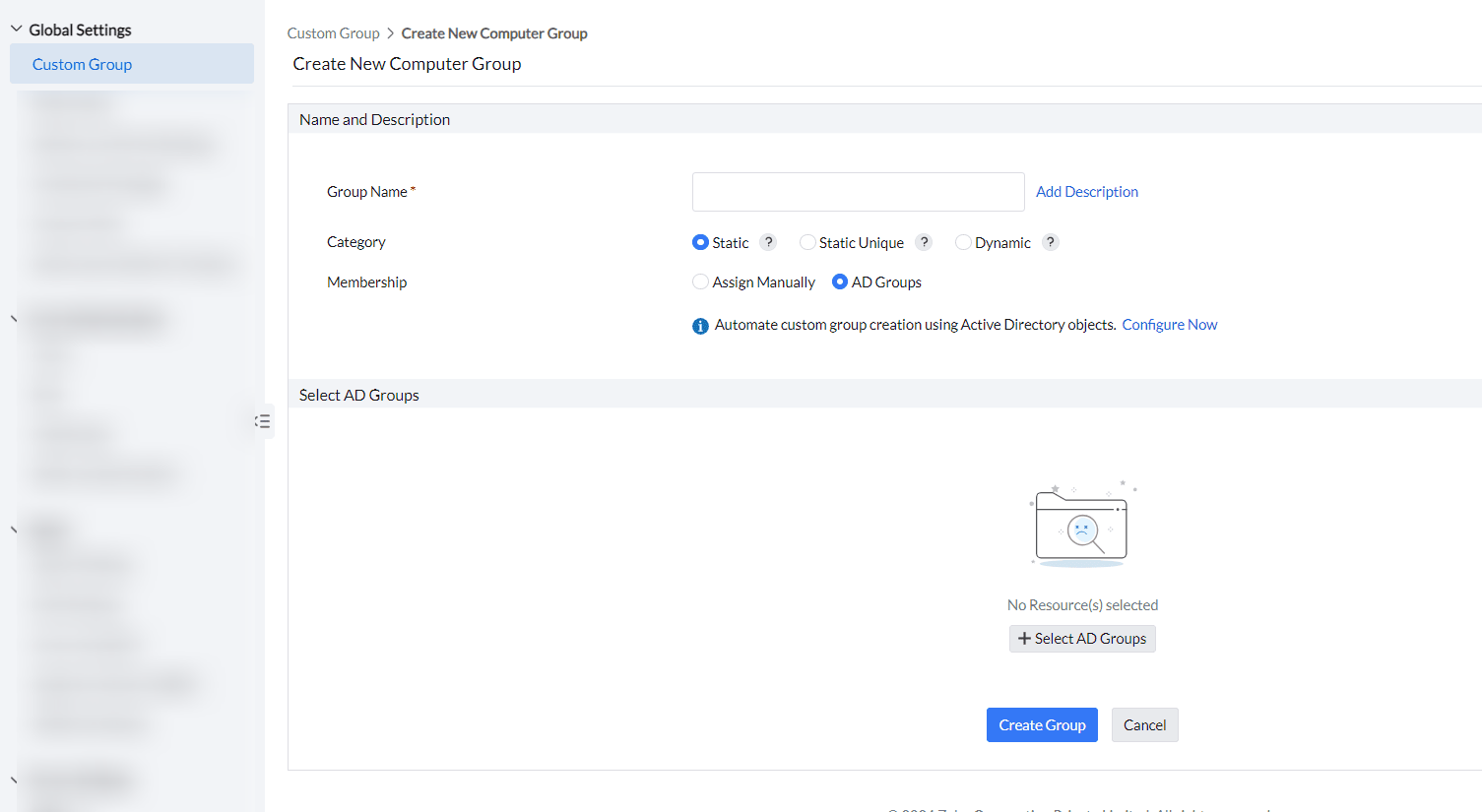Collapse the sidebar using the panel toggle icon
This screenshot has height=812, width=1482.
(x=262, y=421)
